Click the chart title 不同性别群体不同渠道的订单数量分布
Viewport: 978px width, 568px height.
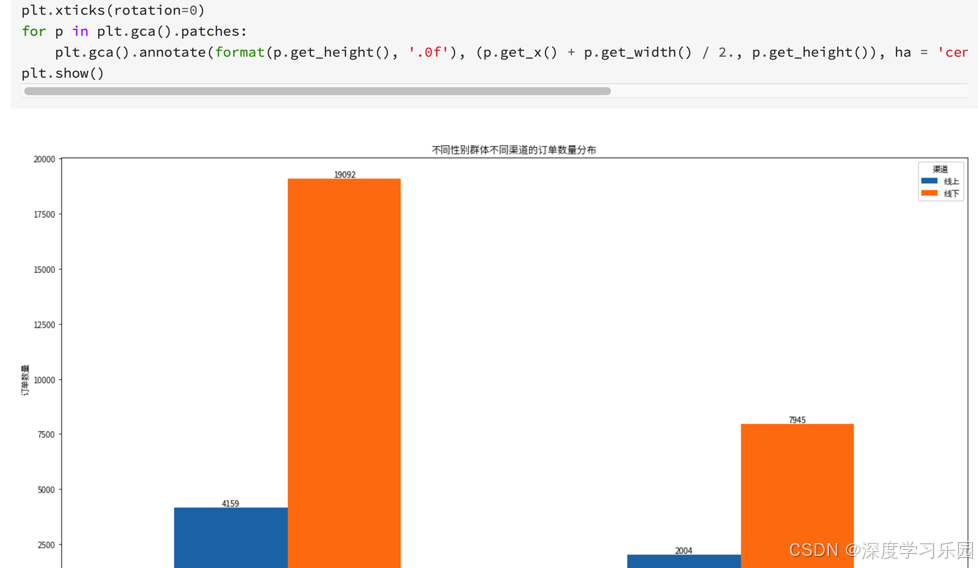click(x=514, y=150)
